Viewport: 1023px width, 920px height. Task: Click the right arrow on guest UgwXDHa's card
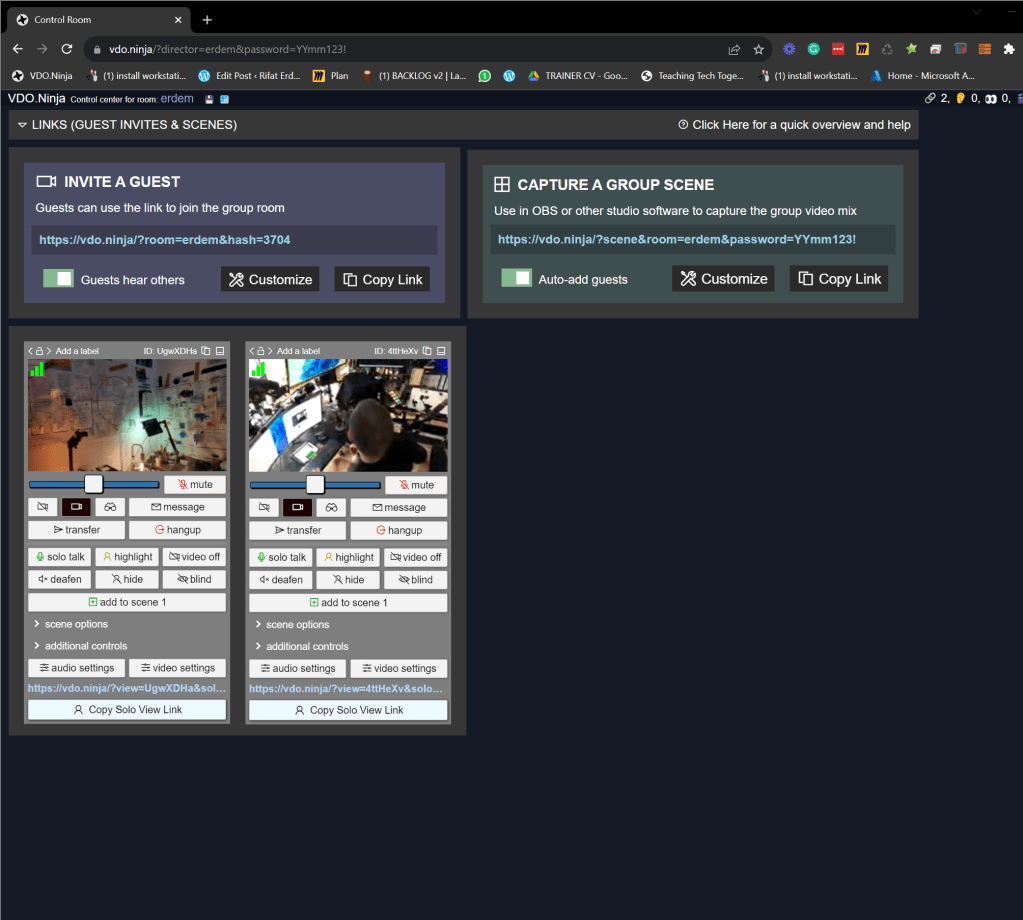pyautogui.click(x=48, y=351)
